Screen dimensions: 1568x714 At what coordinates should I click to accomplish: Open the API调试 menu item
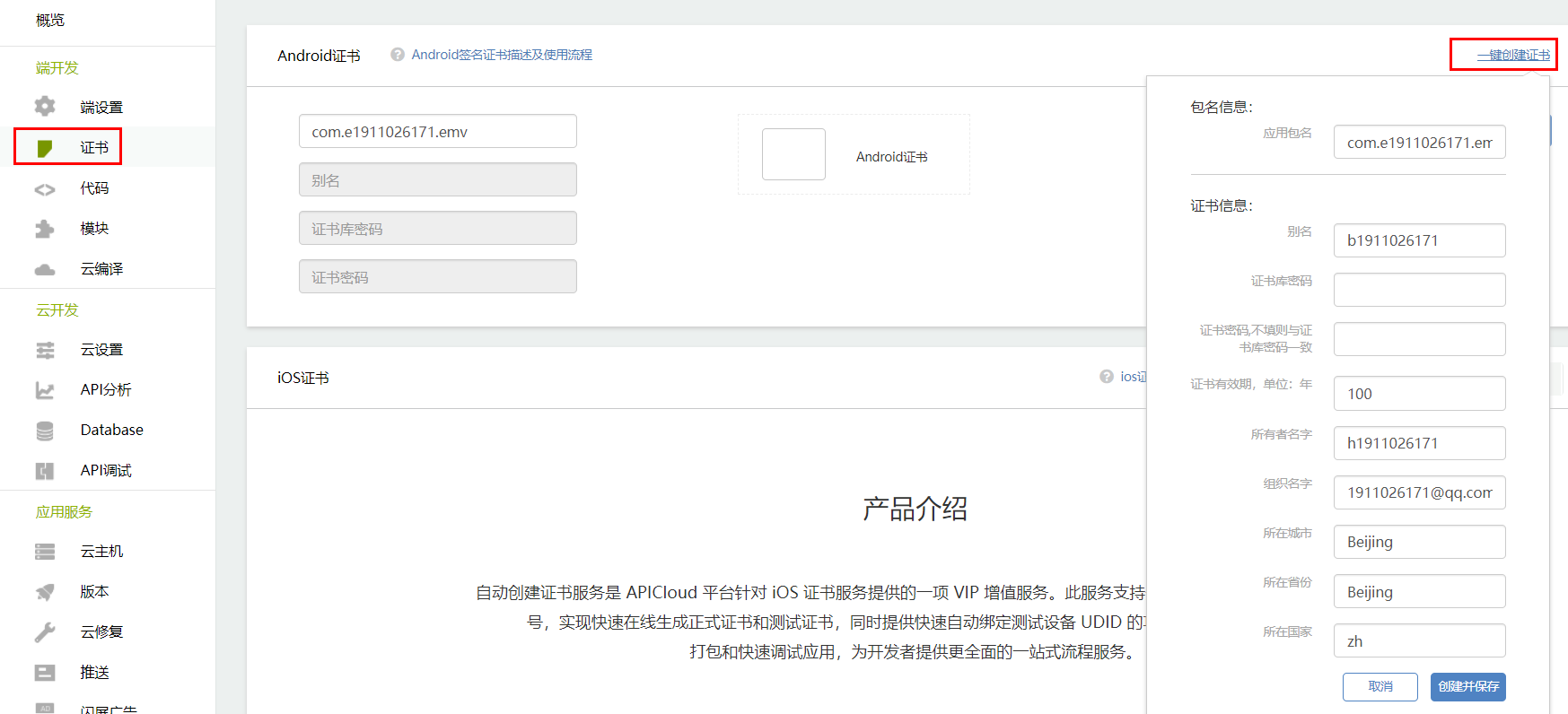pos(106,471)
